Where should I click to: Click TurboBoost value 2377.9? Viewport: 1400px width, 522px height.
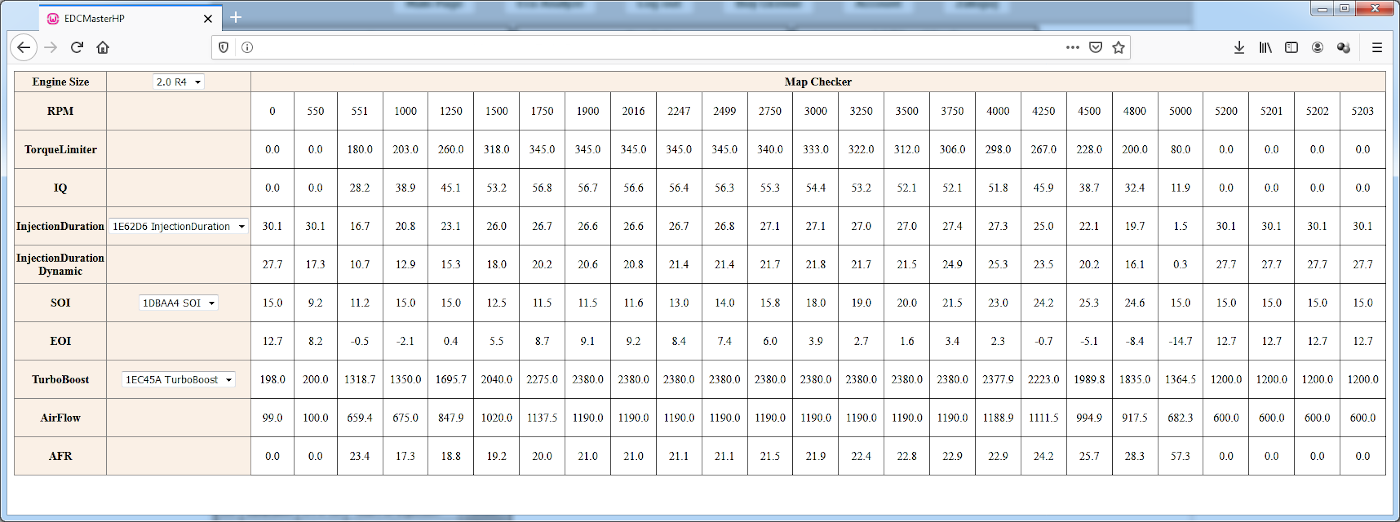click(x=998, y=380)
